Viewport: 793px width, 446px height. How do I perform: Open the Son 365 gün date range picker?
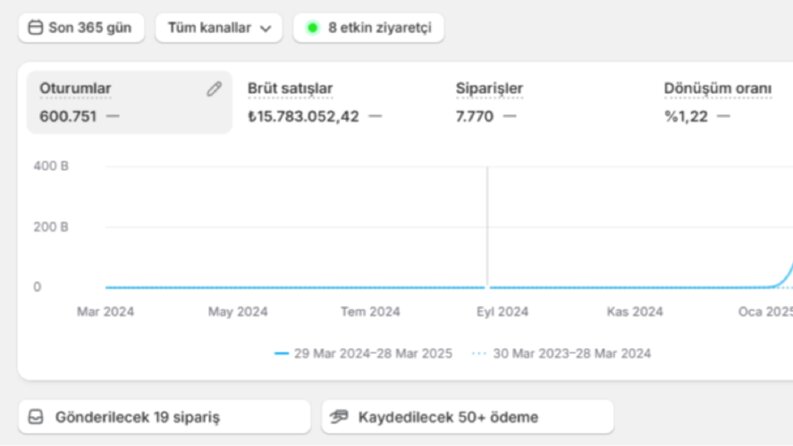[81, 28]
